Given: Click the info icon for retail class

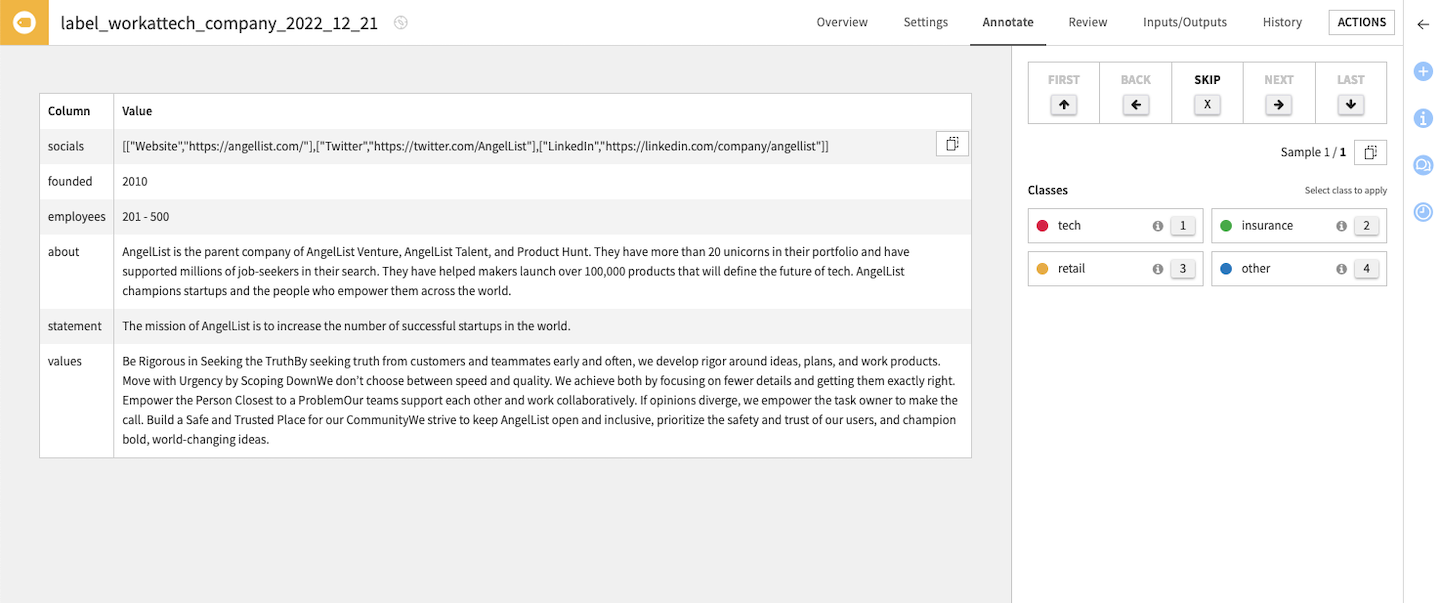Looking at the screenshot, I should point(1158,269).
